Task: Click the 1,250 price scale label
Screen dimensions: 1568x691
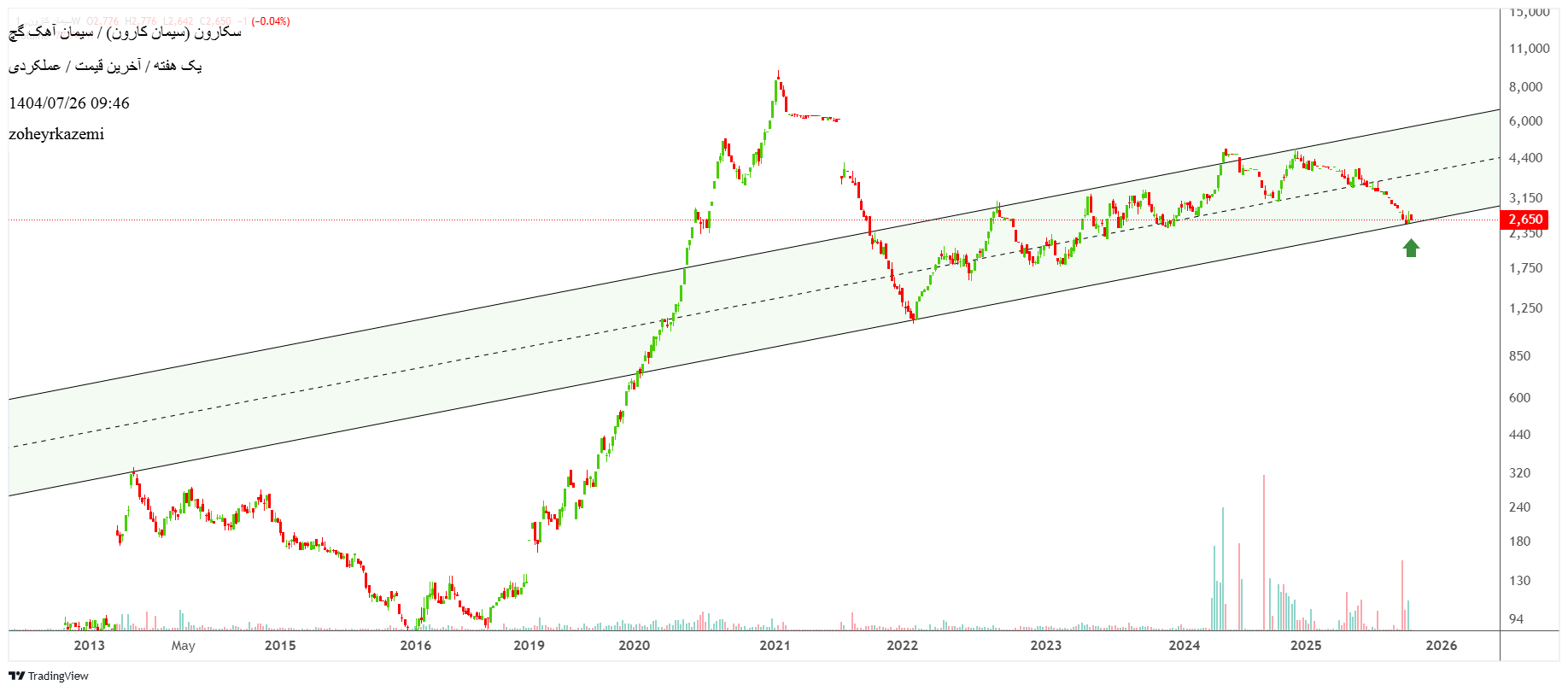Action: (1525, 307)
